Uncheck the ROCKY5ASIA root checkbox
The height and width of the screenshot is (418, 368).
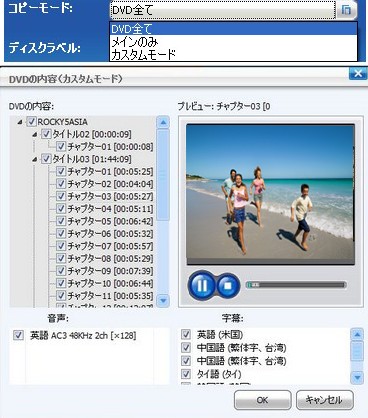pos(32,122)
